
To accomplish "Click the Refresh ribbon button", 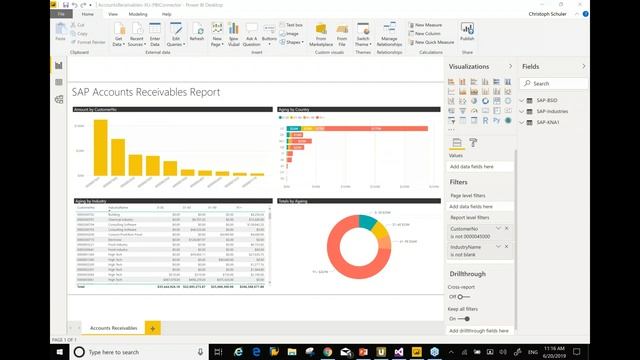I will coord(197,32).
